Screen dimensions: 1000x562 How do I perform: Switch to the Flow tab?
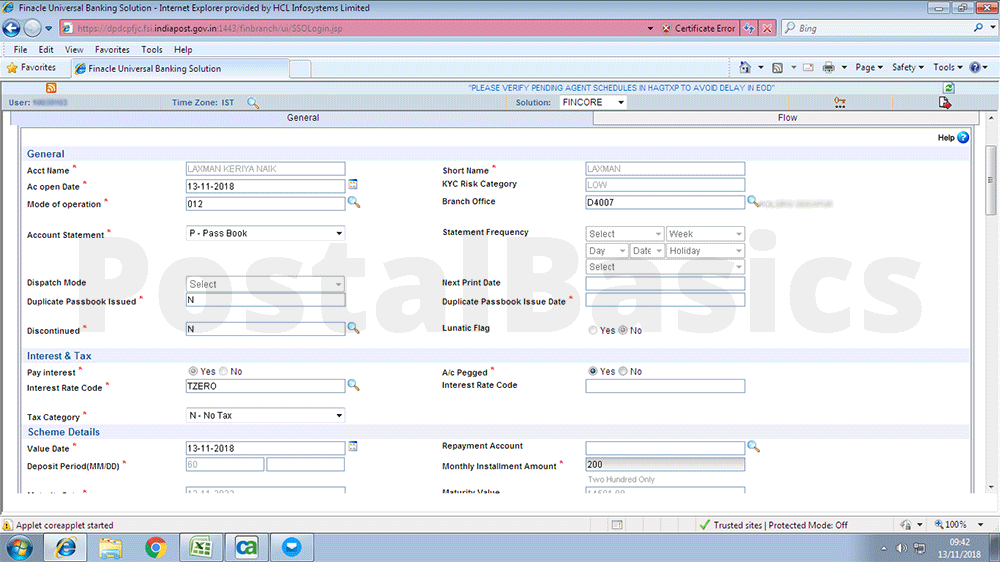coord(787,118)
